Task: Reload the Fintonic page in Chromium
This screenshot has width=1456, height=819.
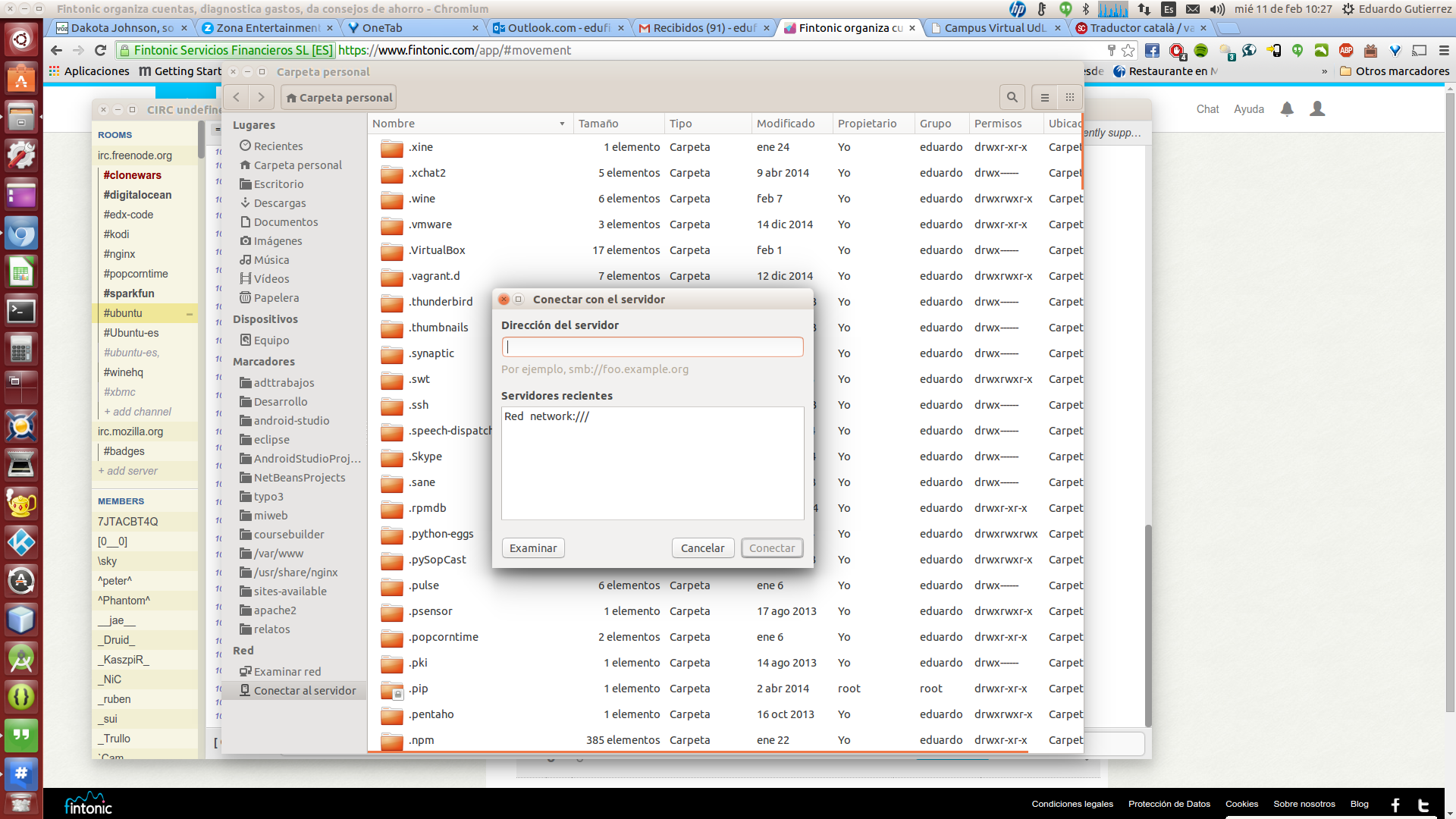Action: (100, 50)
